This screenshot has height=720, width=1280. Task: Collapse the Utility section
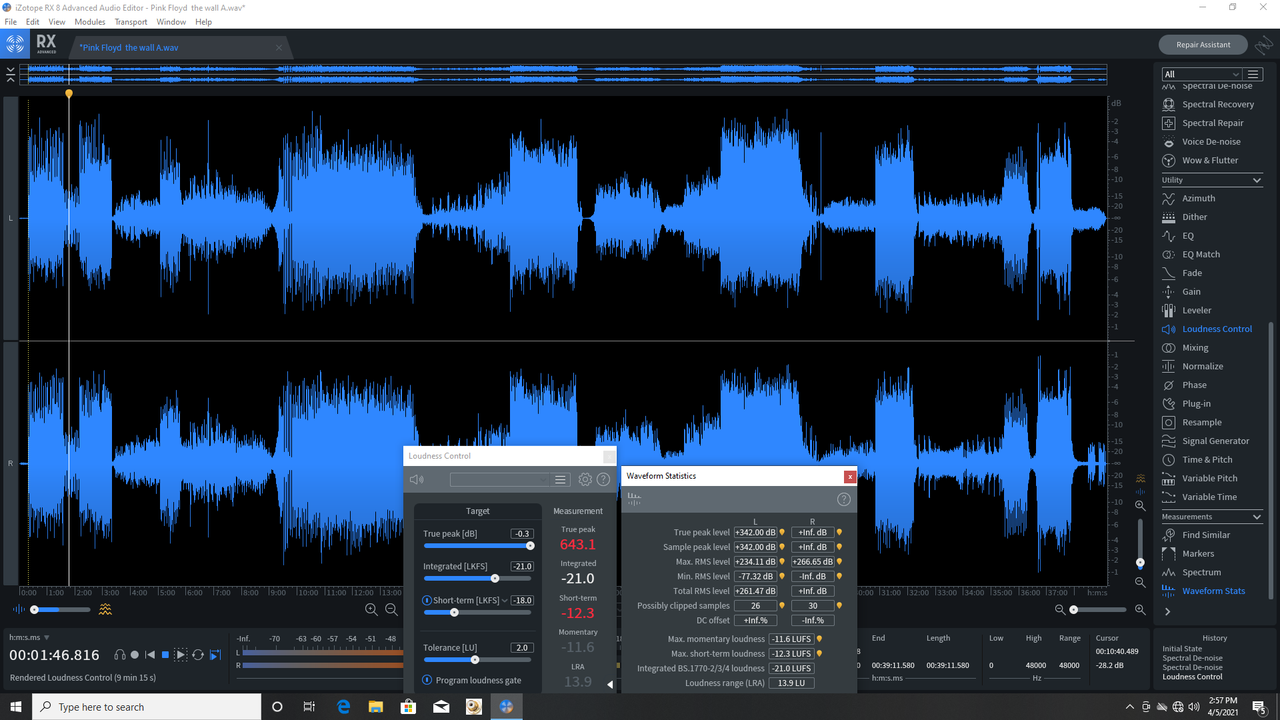pos(1257,180)
